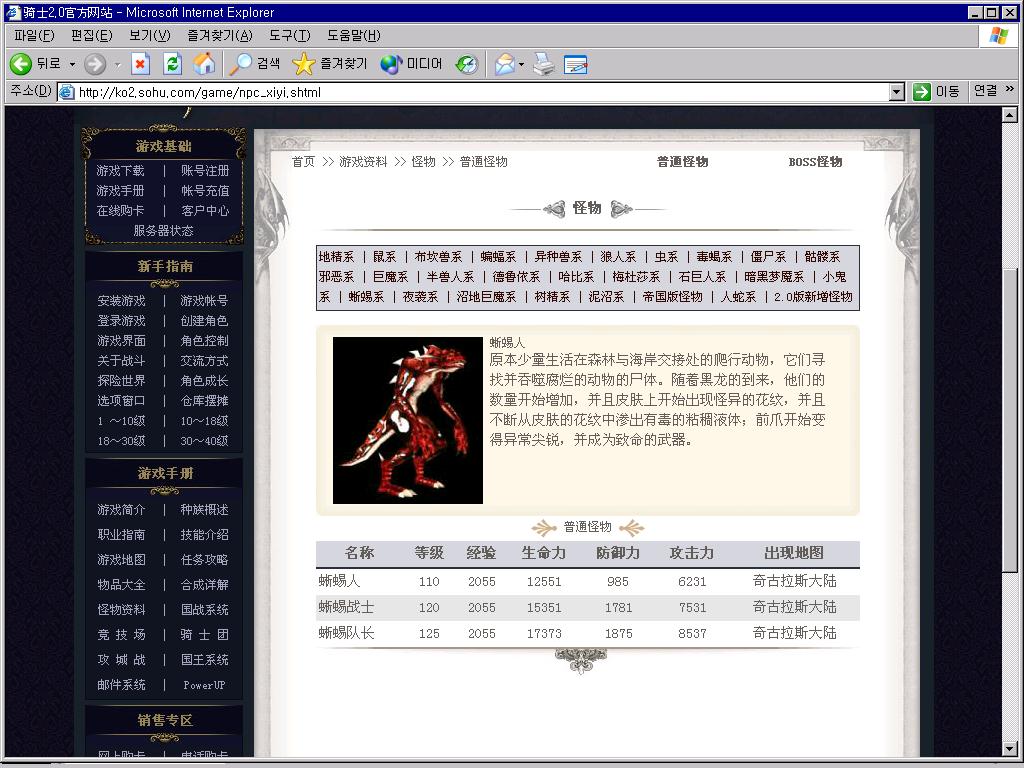The height and width of the screenshot is (768, 1024).
Task: Open the 巨魔系 monster category
Action: click(x=390, y=277)
